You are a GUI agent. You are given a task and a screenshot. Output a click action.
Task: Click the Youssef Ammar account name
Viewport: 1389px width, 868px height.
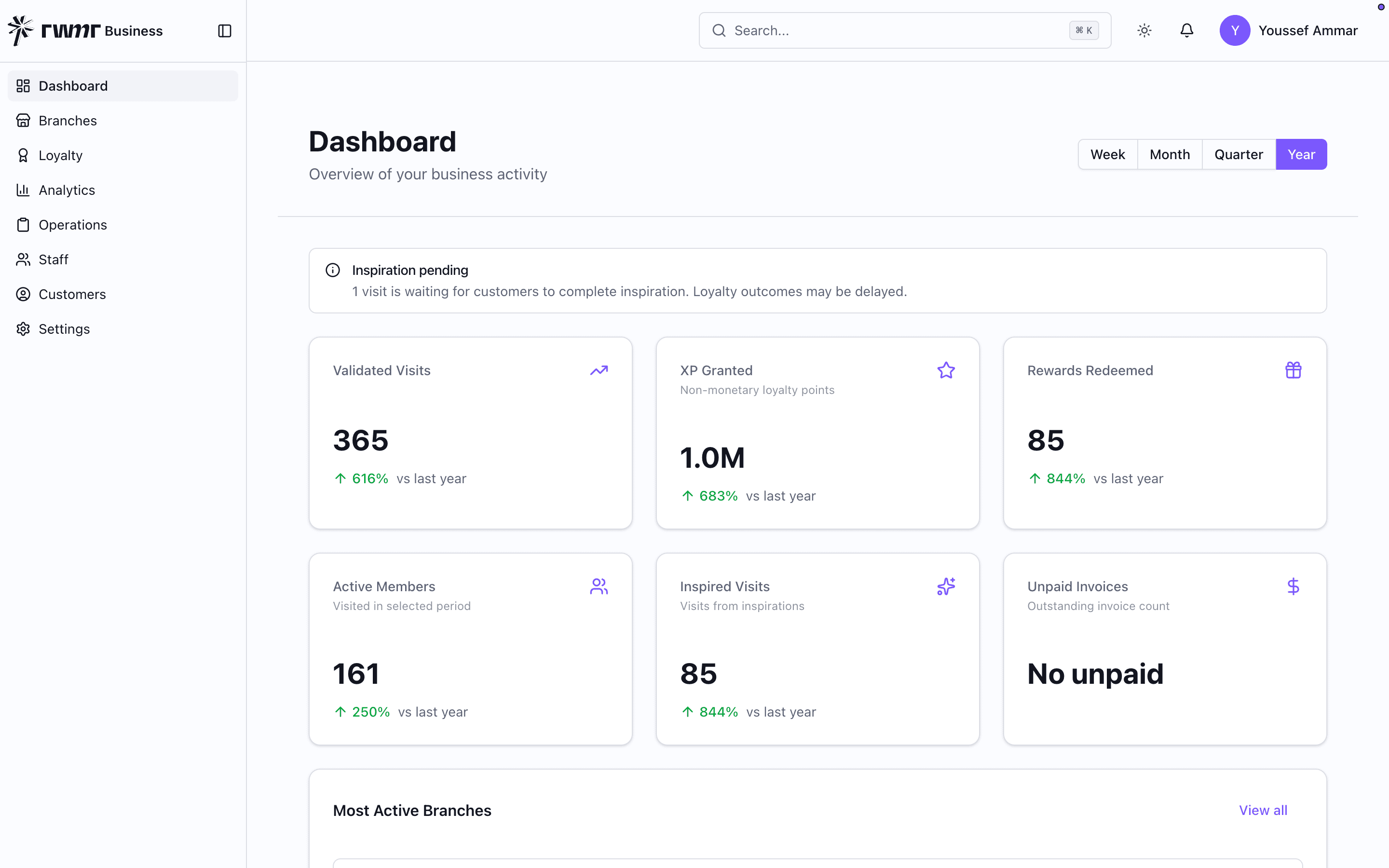tap(1307, 30)
